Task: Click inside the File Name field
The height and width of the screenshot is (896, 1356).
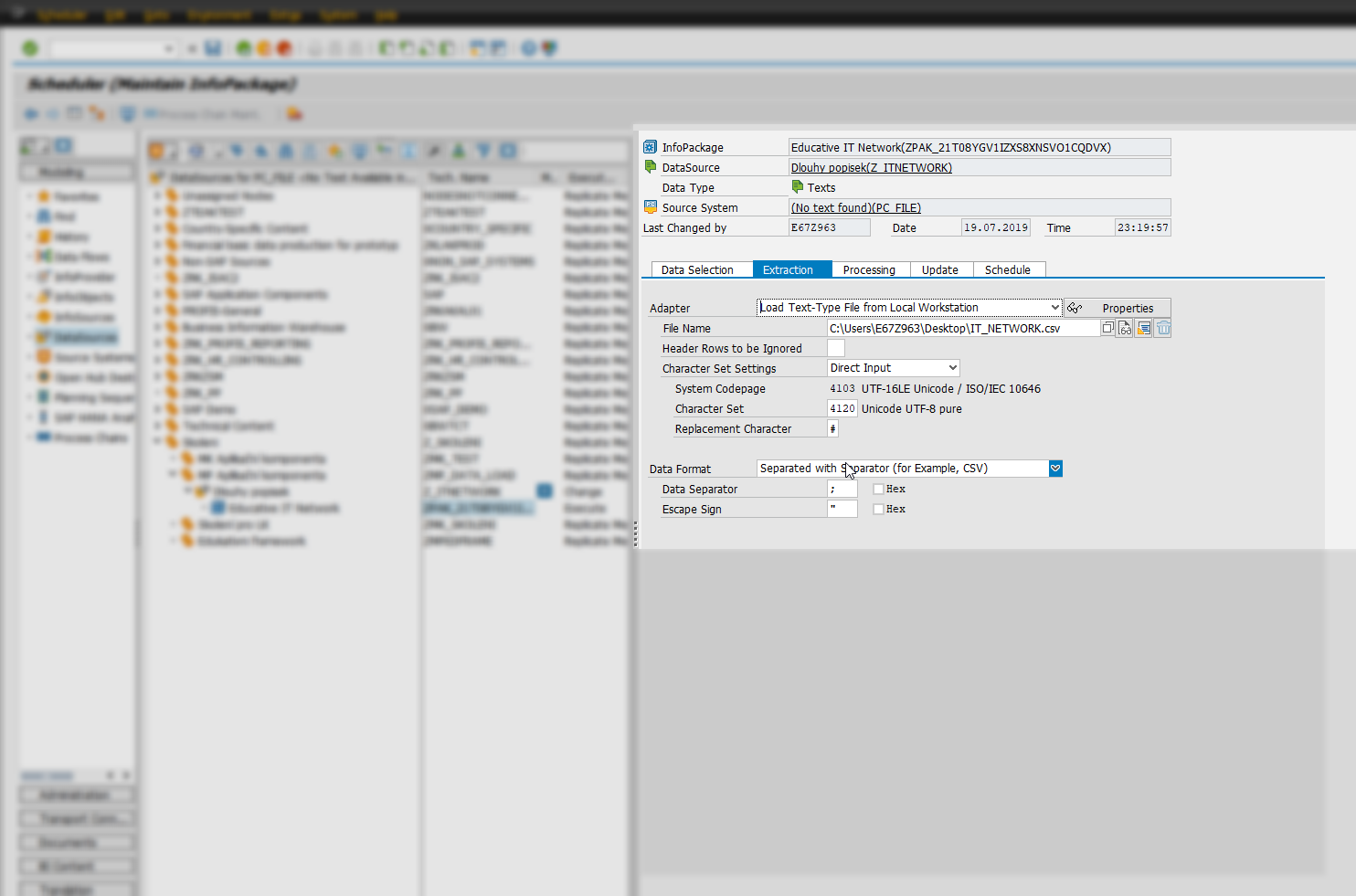Action: [x=959, y=328]
